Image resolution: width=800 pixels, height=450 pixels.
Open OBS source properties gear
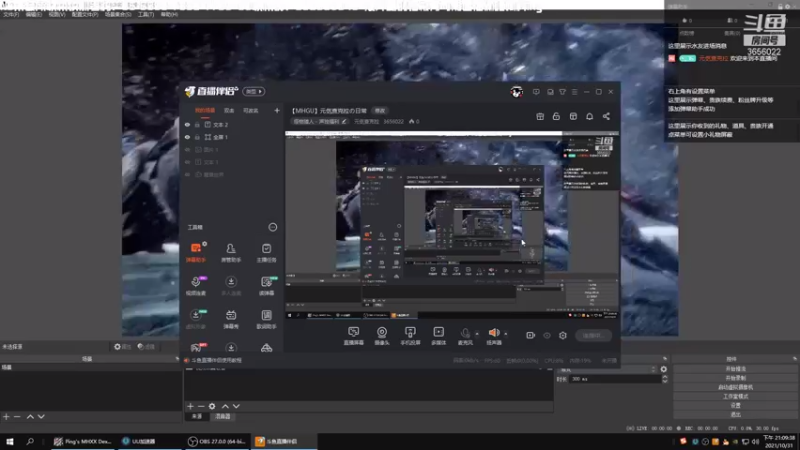(x=212, y=407)
